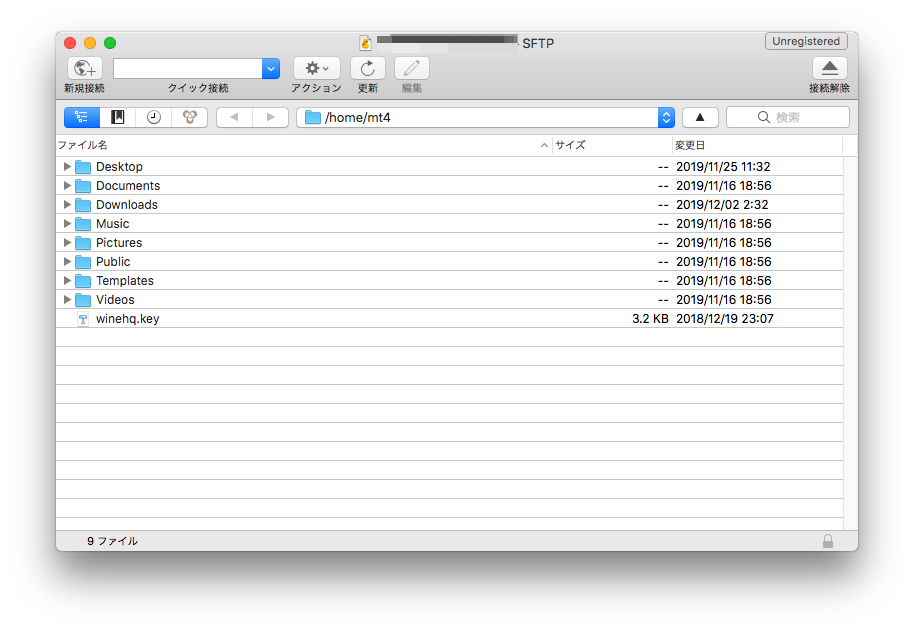This screenshot has height=631, width=914.
Task: Click the Edit (編集) pencil icon
Action: pyautogui.click(x=412, y=69)
